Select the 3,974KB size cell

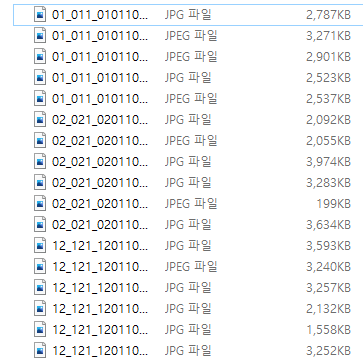pyautogui.click(x=328, y=162)
